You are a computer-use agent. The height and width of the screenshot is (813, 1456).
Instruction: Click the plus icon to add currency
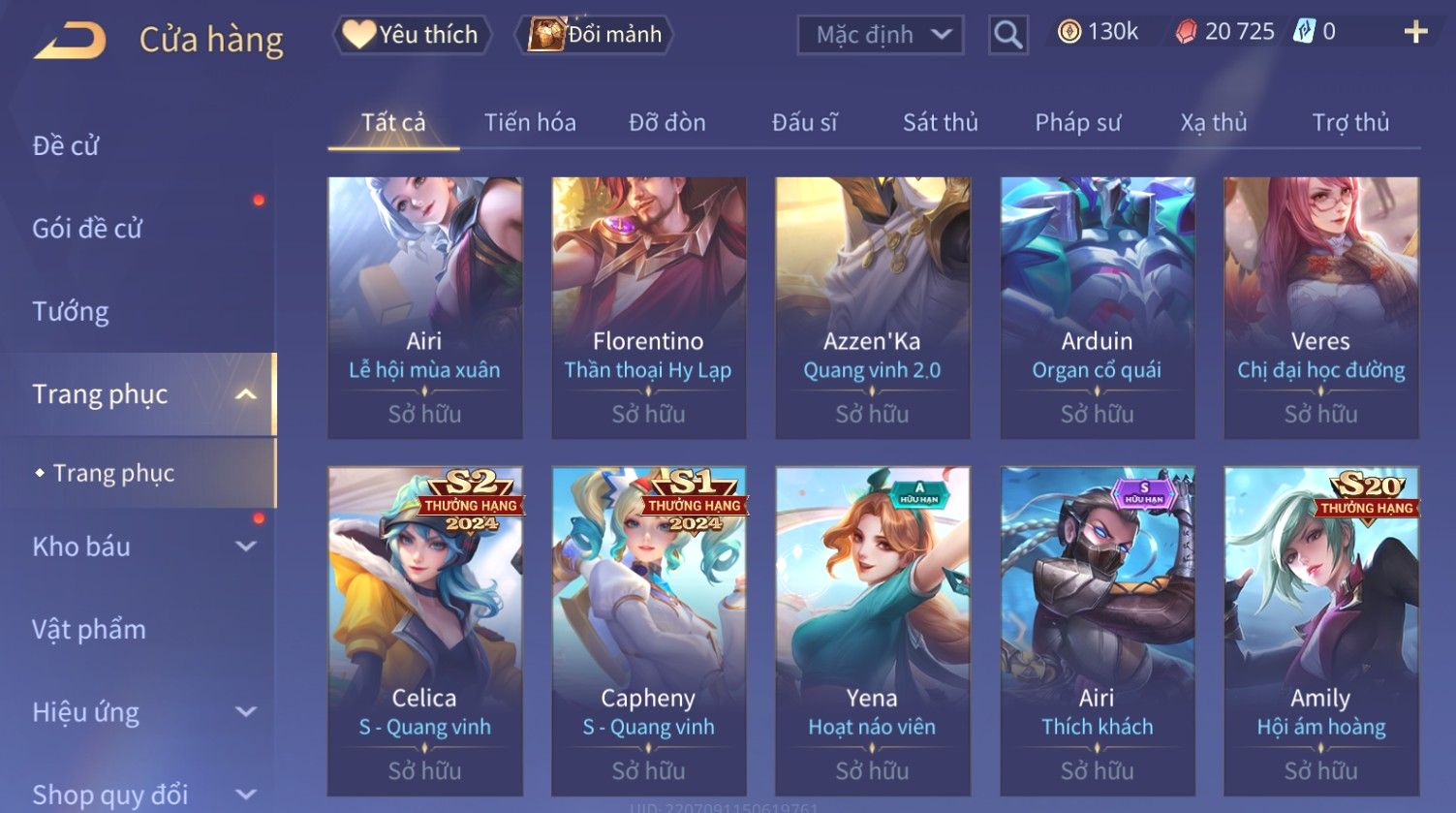(1415, 32)
